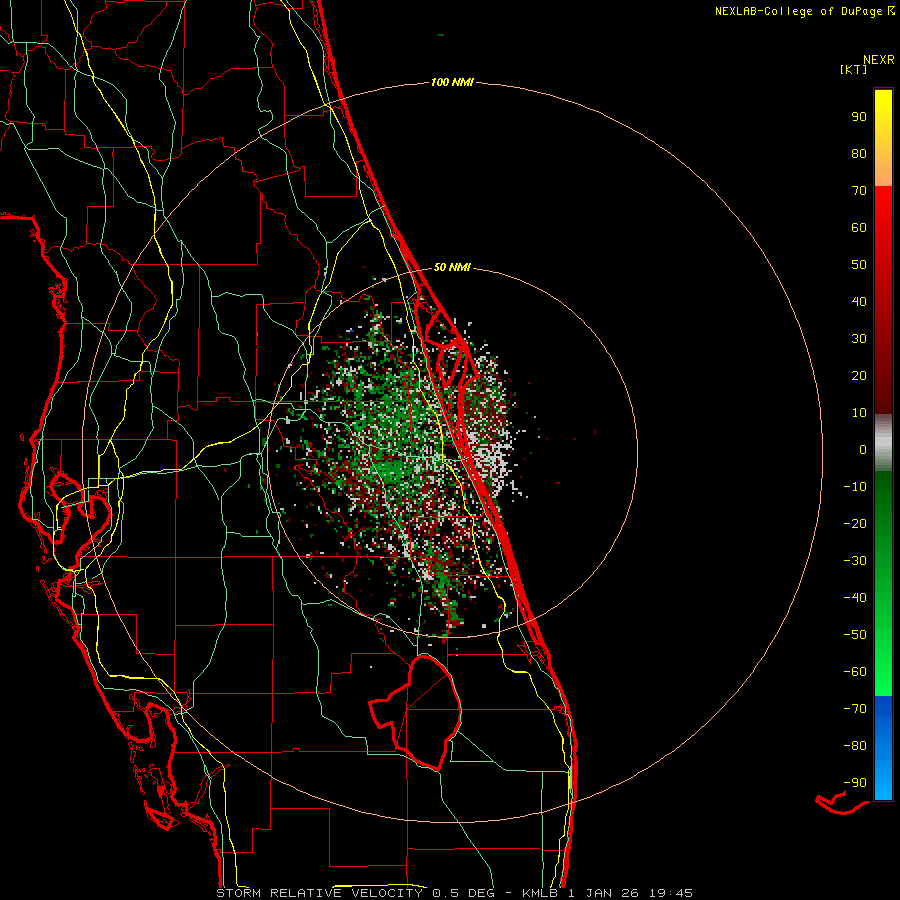Click the 90 value on the velocity scale
The image size is (900, 900).
[859, 117]
